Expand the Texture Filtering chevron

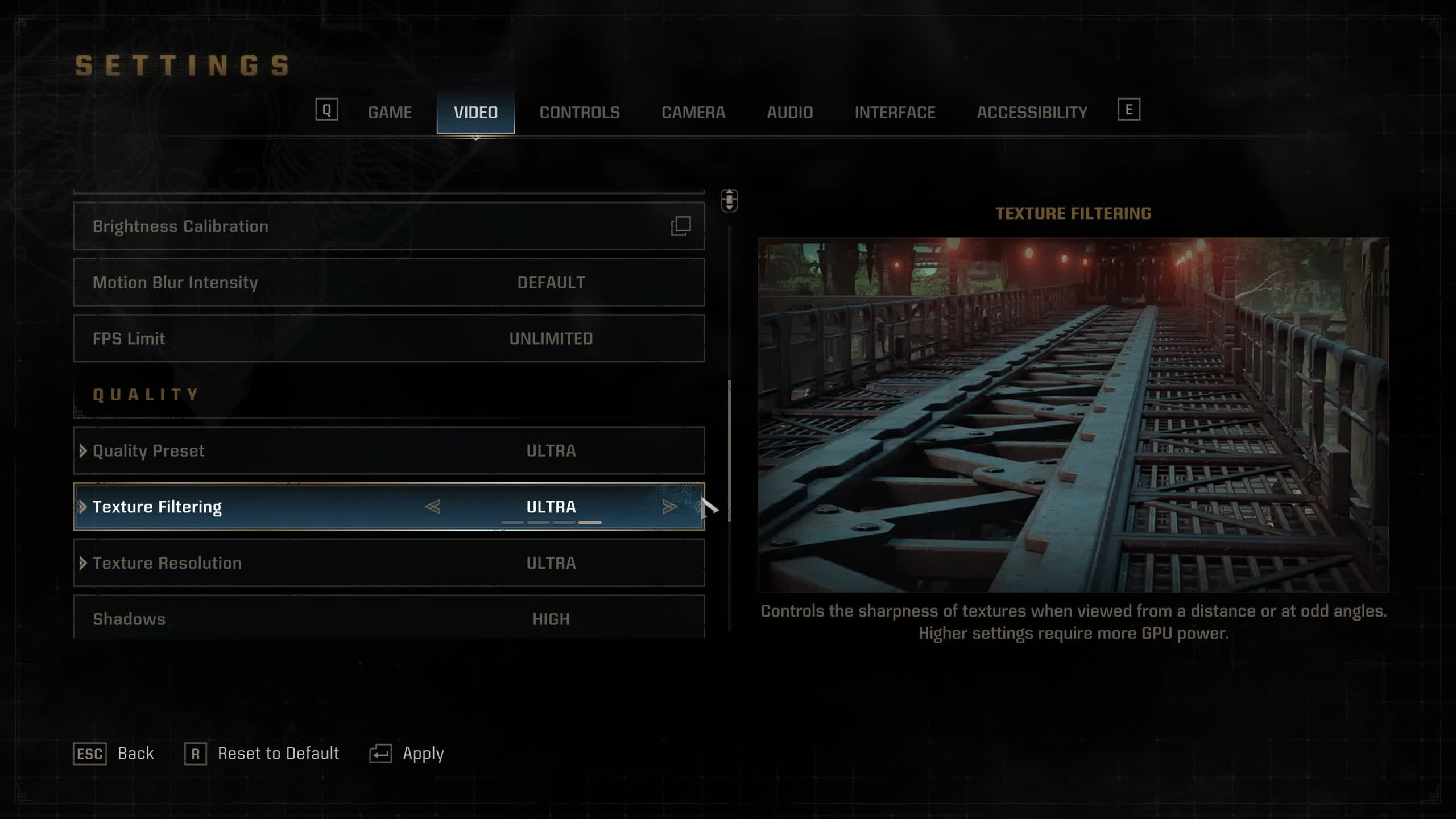point(82,506)
